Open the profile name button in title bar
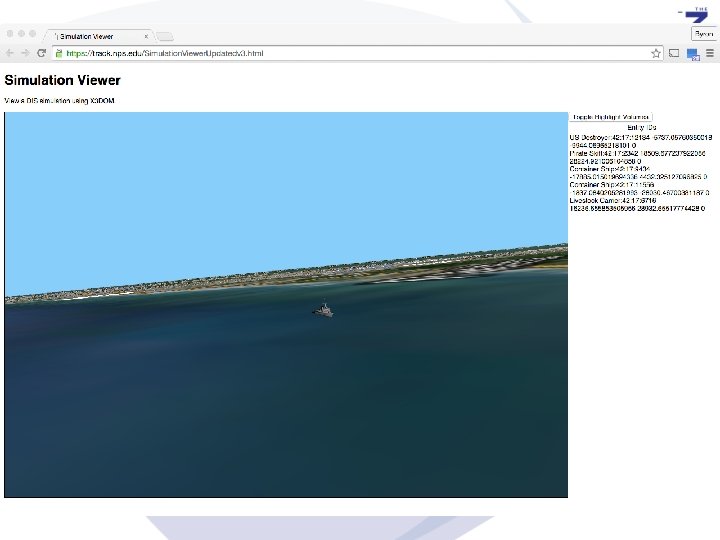The width and height of the screenshot is (720, 540). point(704,34)
